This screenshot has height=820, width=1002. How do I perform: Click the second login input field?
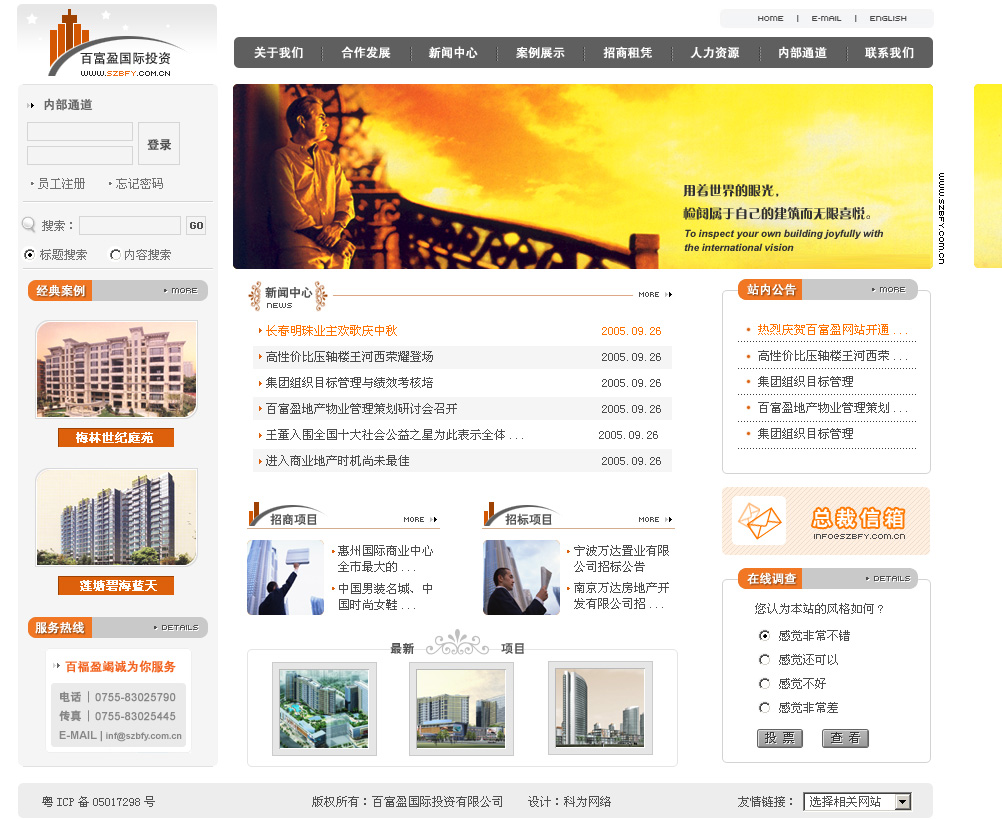[80, 155]
